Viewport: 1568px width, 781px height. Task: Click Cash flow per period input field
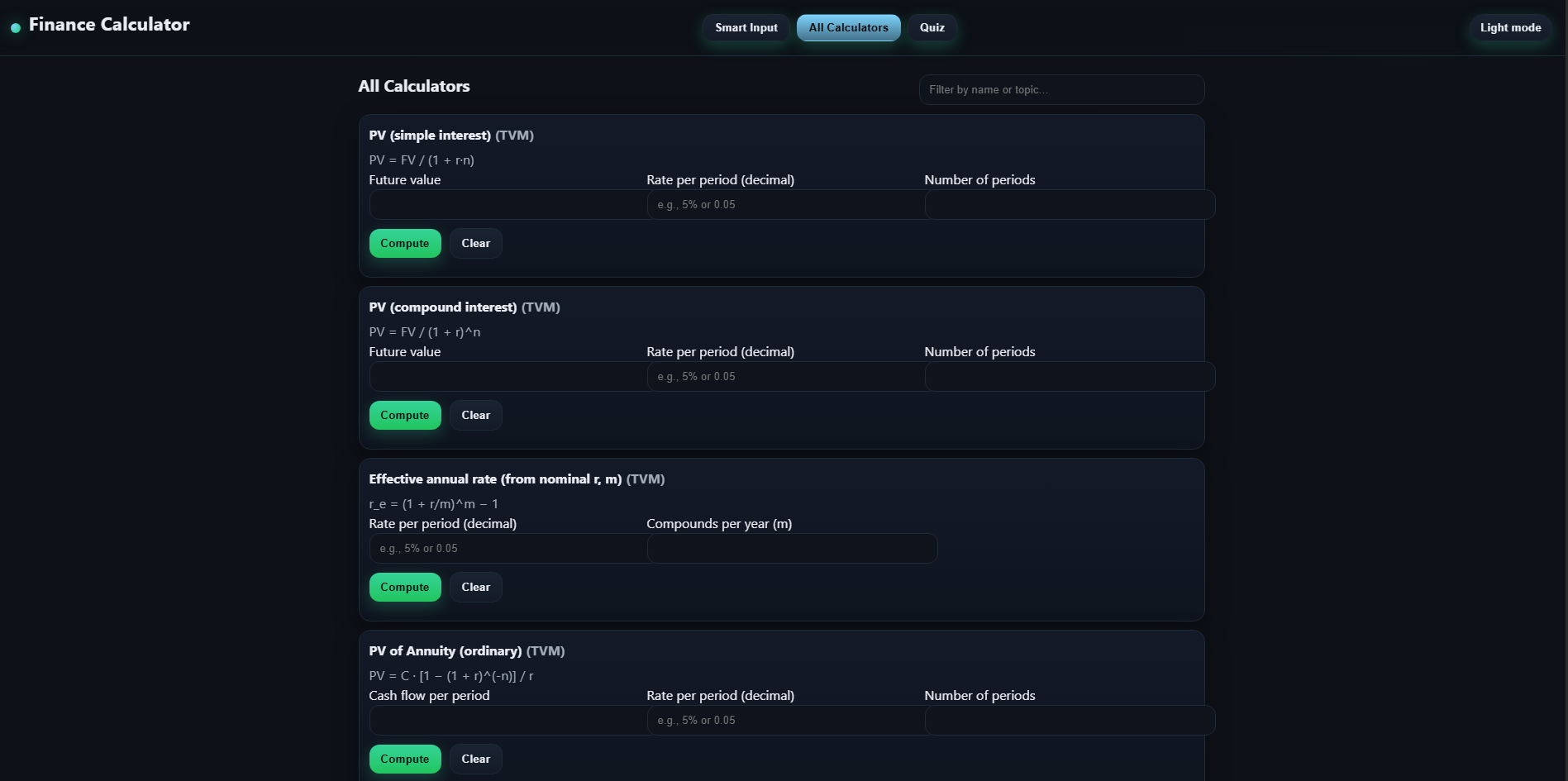click(508, 720)
